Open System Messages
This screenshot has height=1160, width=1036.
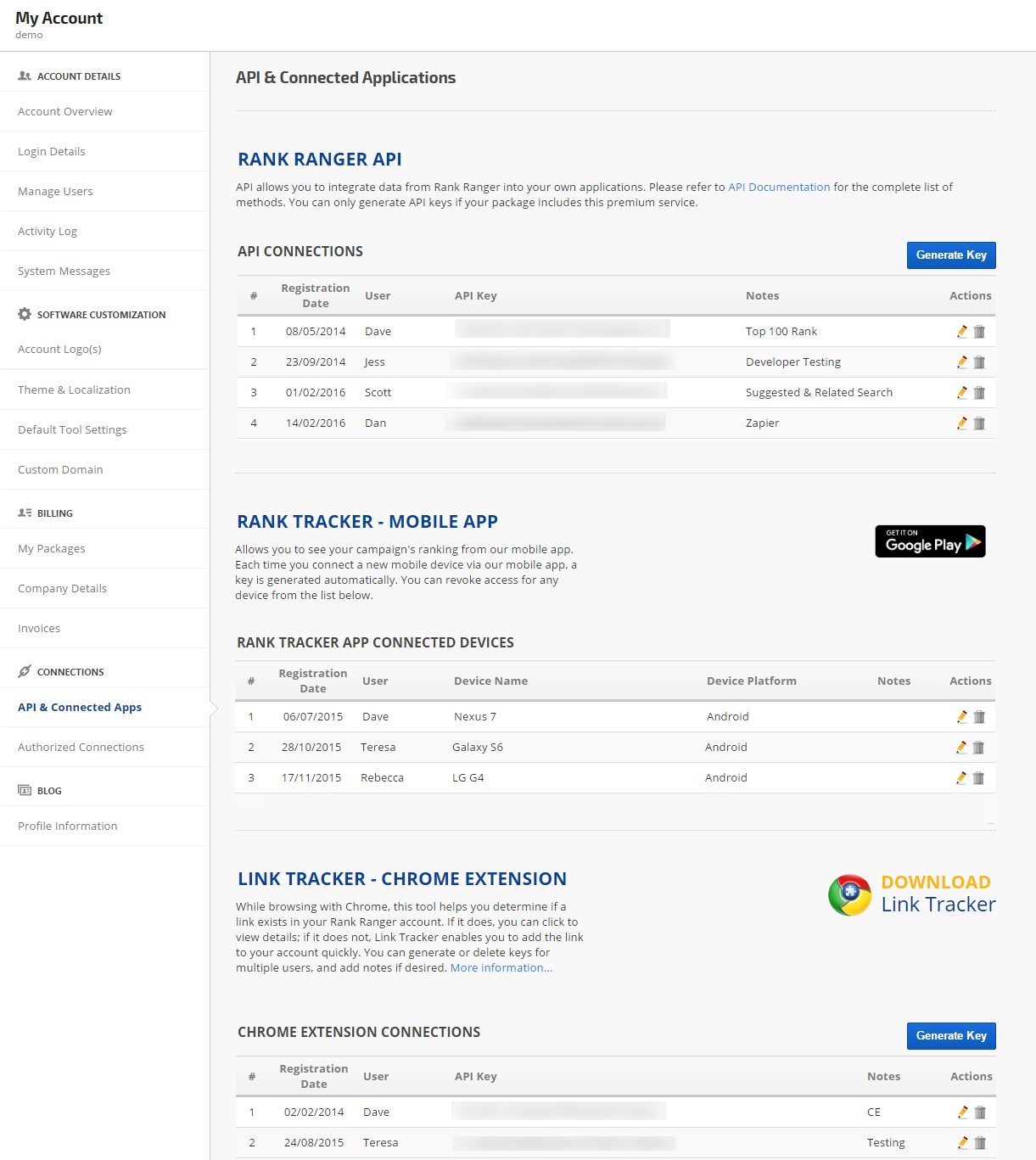[x=64, y=272]
